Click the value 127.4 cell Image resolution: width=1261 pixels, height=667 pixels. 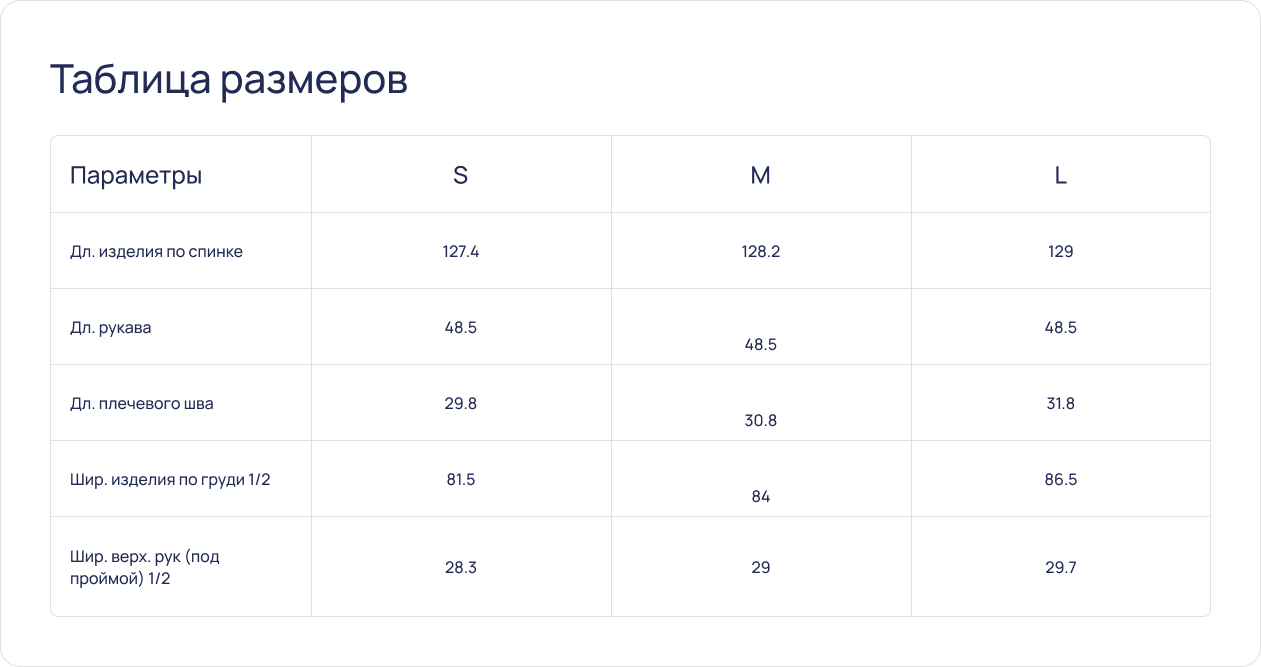tap(461, 252)
